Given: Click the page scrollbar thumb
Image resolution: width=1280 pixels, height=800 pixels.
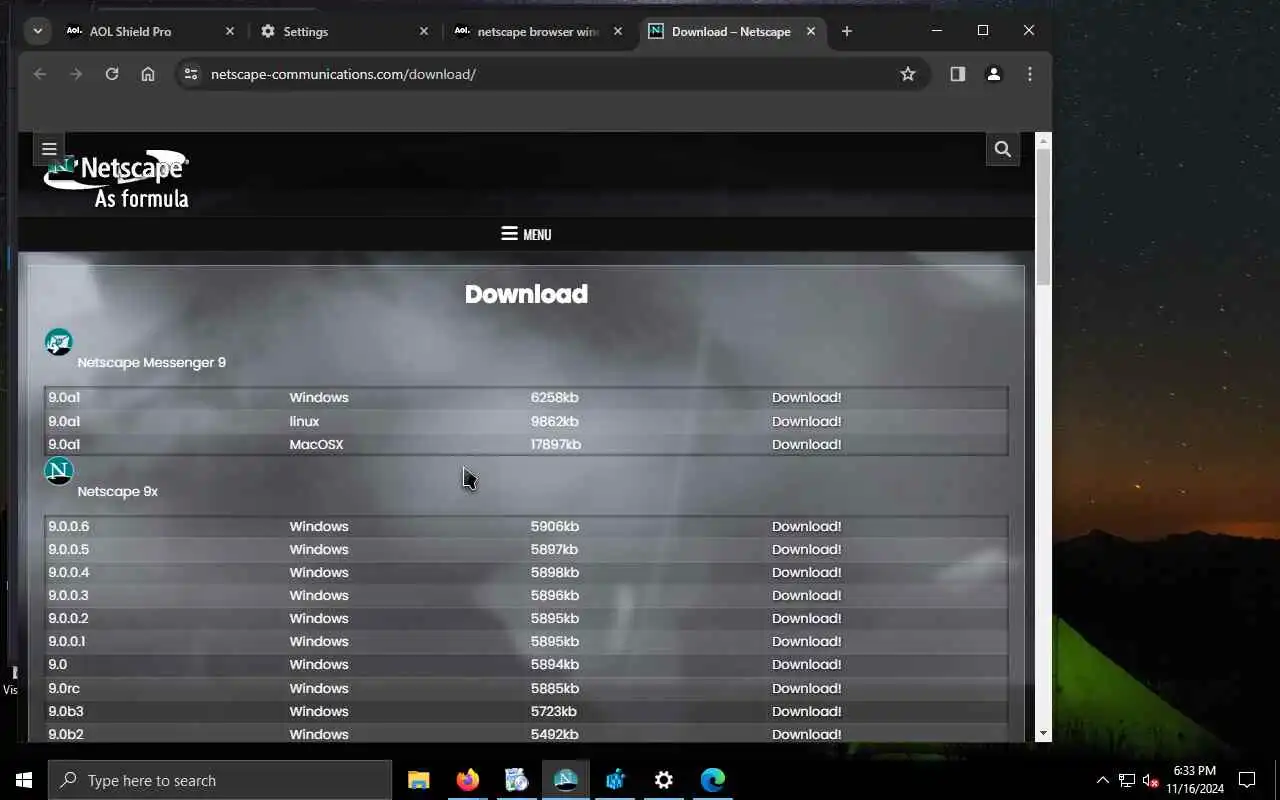Looking at the screenshot, I should point(1043,215).
